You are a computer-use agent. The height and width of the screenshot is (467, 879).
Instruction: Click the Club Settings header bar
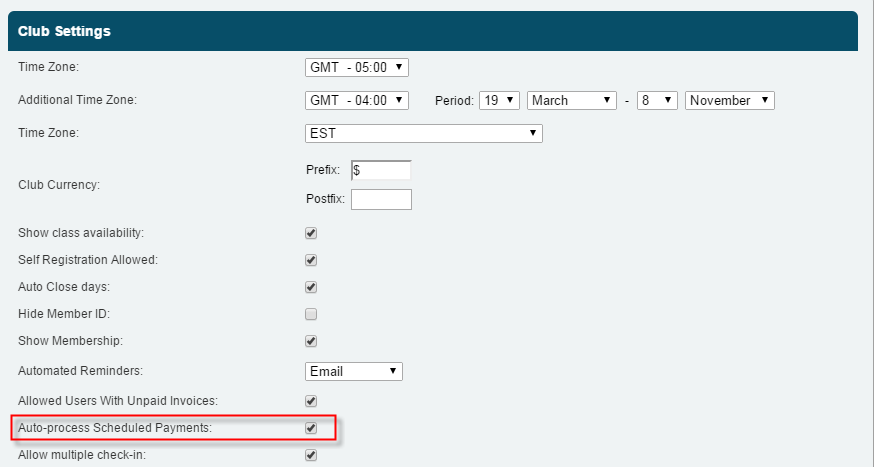432,31
